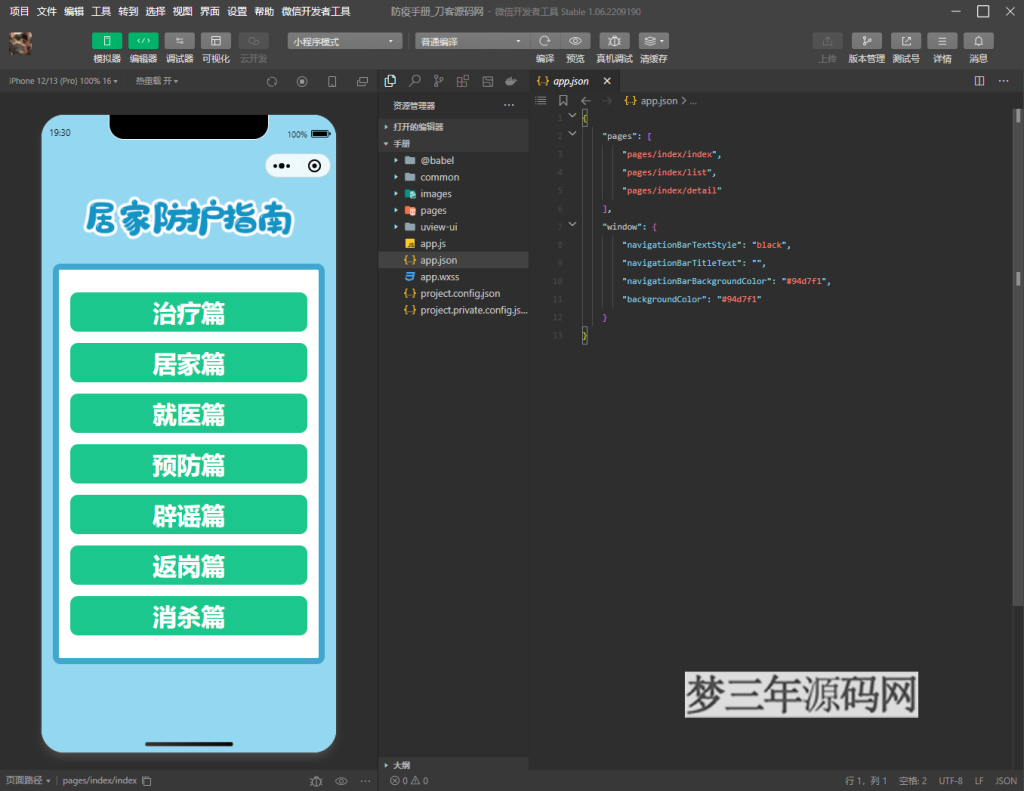Open the search icon in the sidebar
Viewport: 1024px width, 791px height.
[x=414, y=81]
